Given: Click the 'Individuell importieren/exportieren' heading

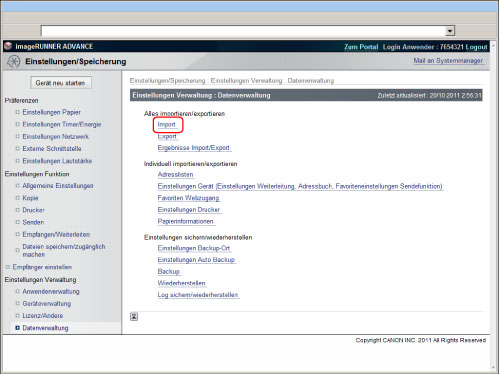Looking at the screenshot, I should click(x=191, y=164).
